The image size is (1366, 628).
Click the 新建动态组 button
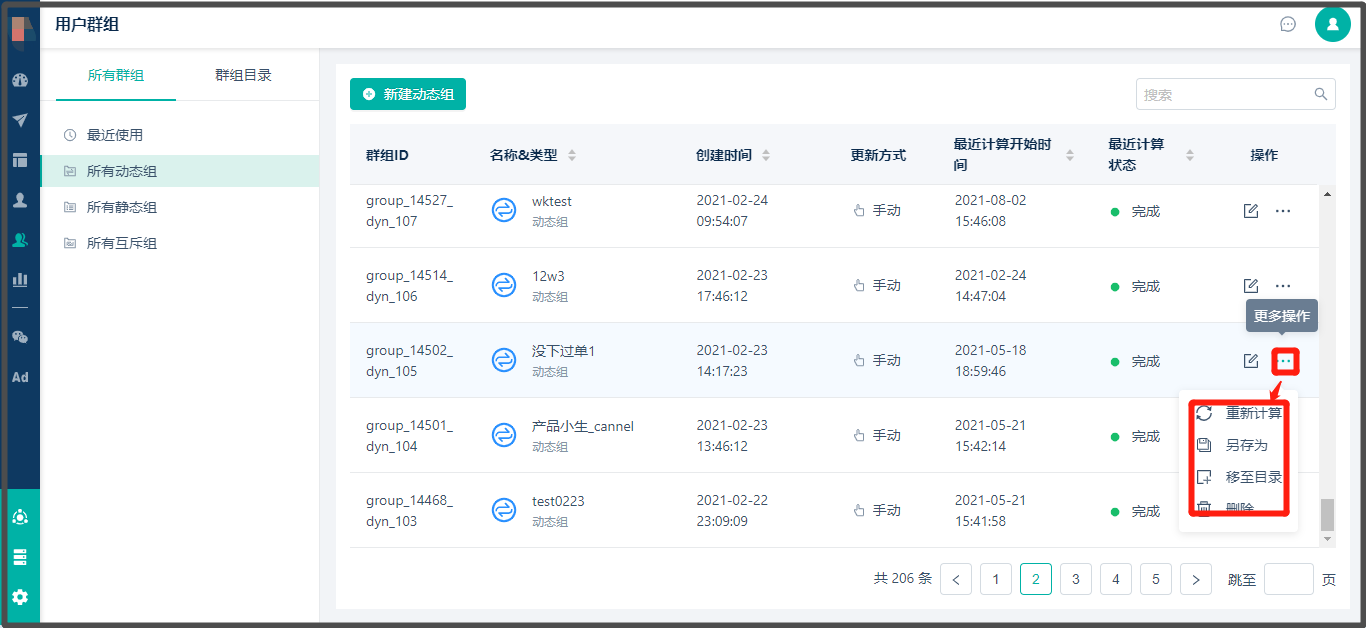click(x=408, y=94)
